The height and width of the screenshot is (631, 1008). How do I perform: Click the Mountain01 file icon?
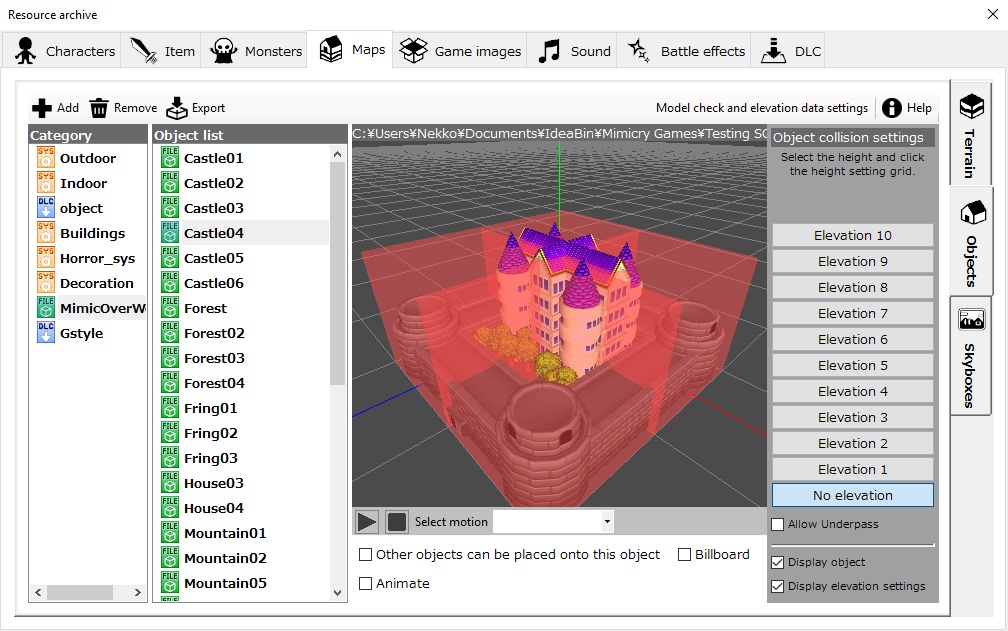(170, 533)
